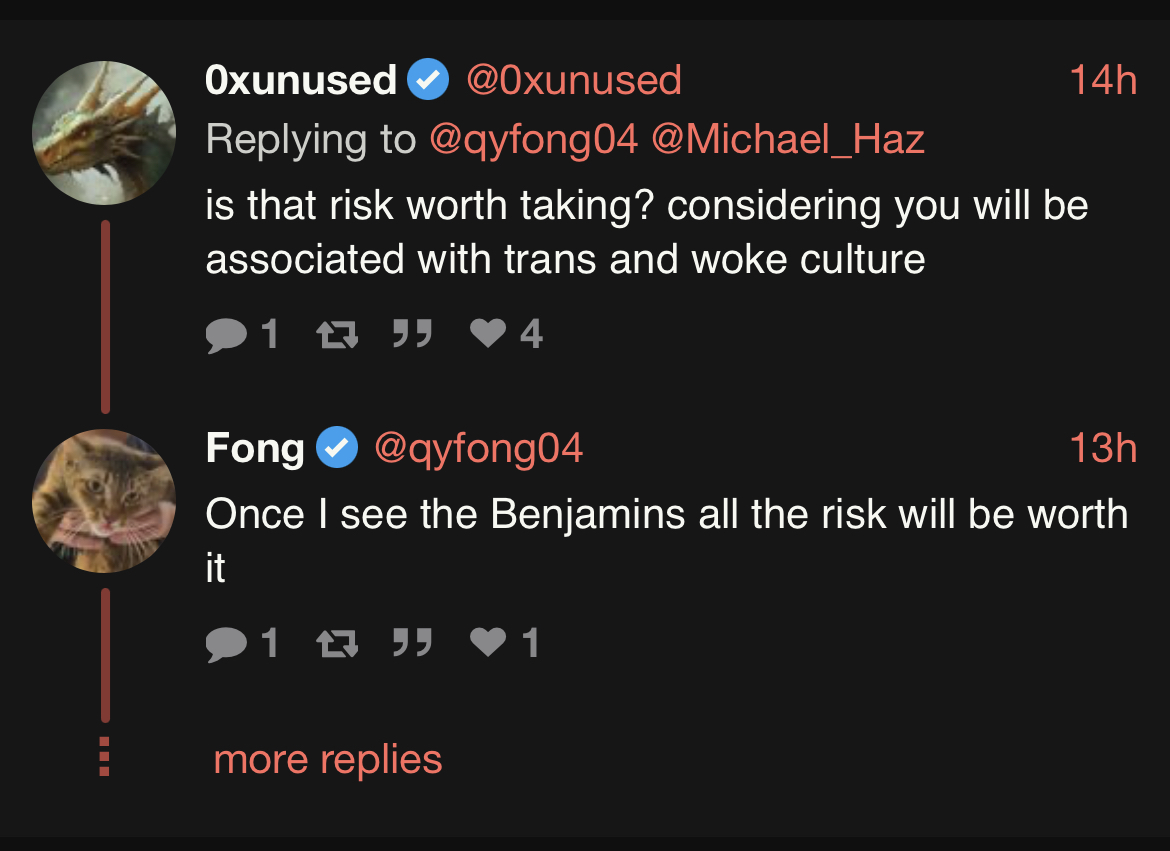This screenshot has height=851, width=1170.
Task: Click the verified badge next to Fong
Action: (337, 448)
